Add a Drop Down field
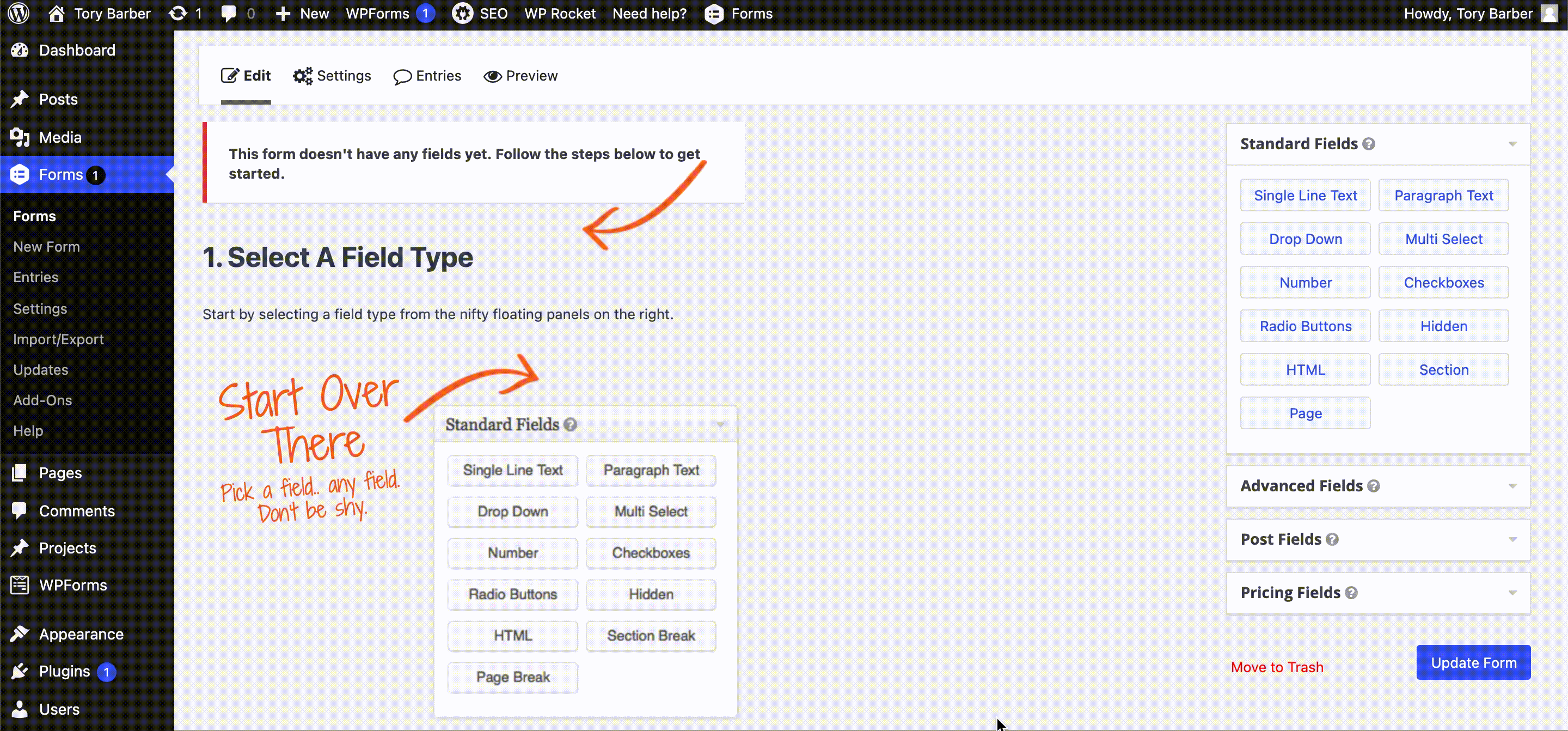1568x731 pixels. click(1305, 239)
